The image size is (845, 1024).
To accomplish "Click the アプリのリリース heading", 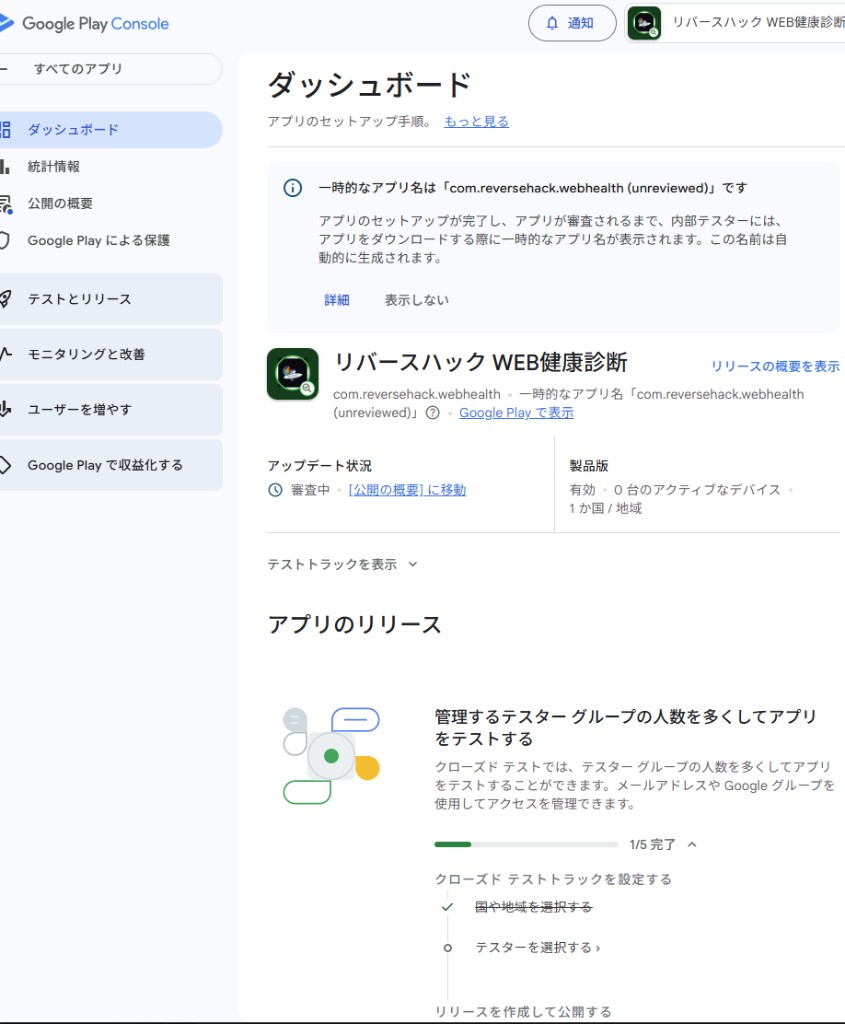I will coord(355,624).
